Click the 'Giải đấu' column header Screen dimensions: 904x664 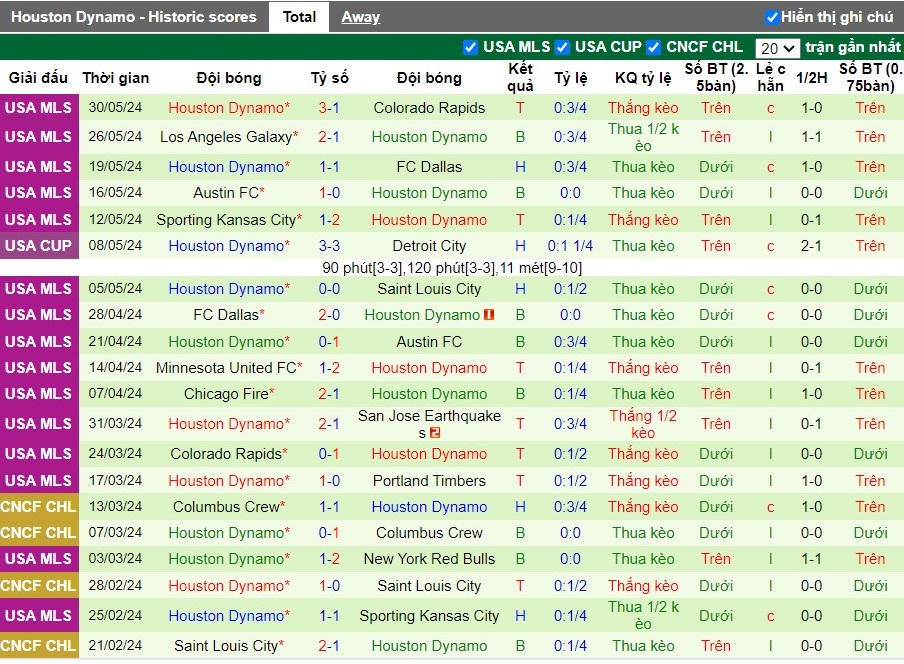38,78
